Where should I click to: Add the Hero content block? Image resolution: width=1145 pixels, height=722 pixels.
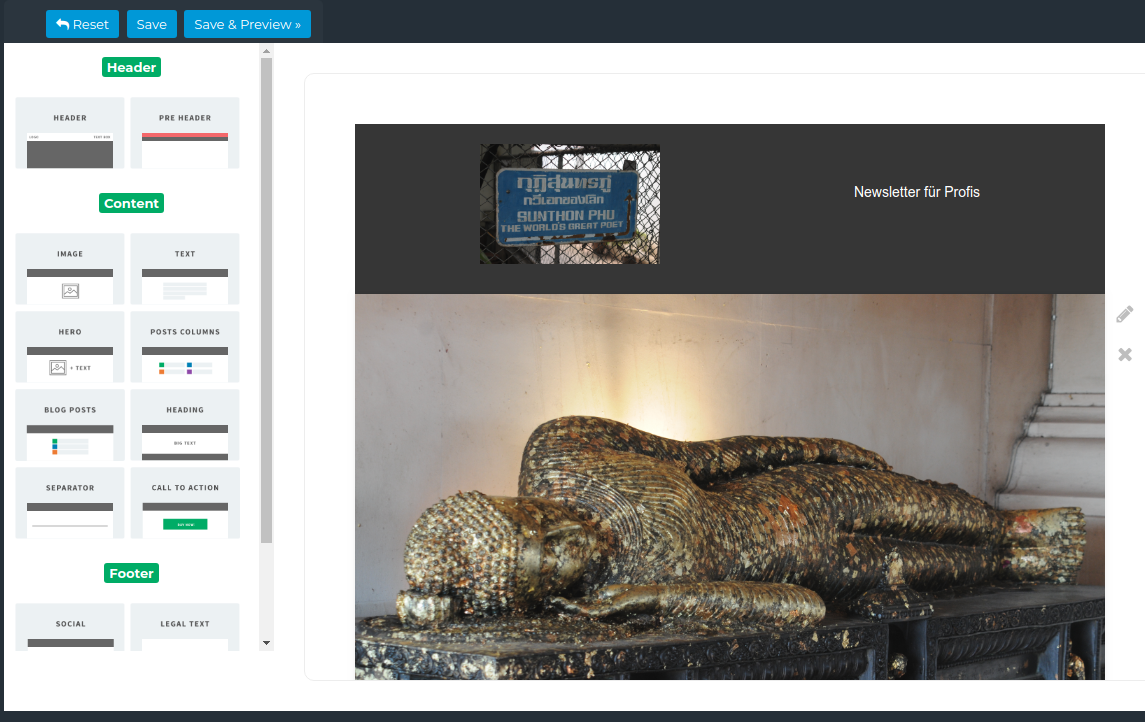click(x=70, y=347)
